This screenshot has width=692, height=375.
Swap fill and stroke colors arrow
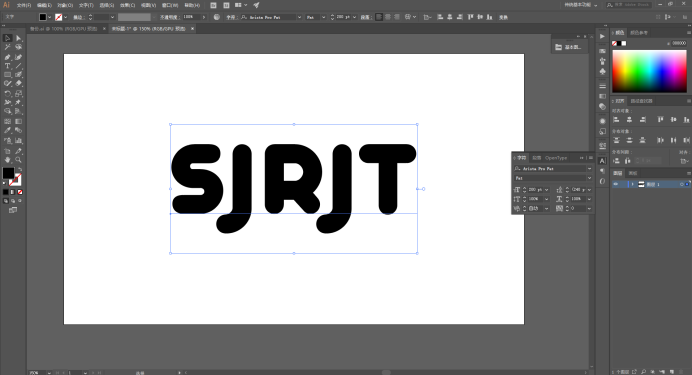[20, 169]
